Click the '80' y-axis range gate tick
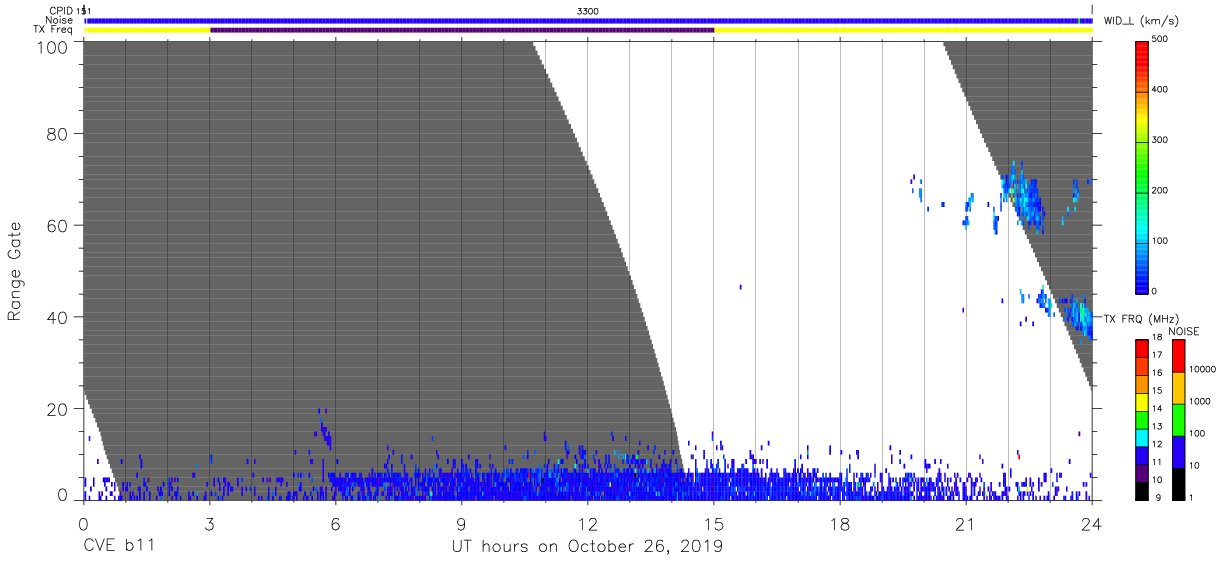Viewport: 1228px width, 567px height. click(x=58, y=134)
